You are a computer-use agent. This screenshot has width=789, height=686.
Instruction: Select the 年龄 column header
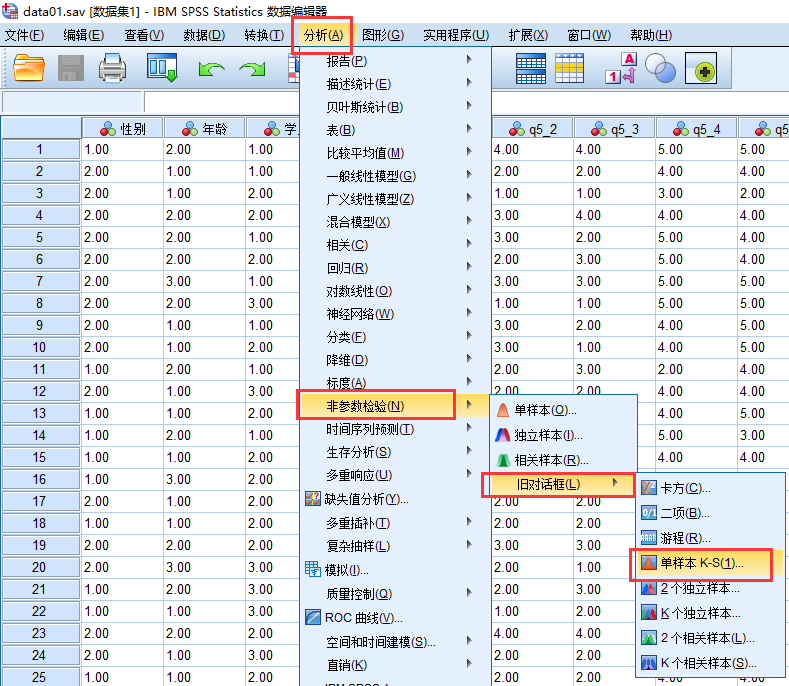click(204, 129)
